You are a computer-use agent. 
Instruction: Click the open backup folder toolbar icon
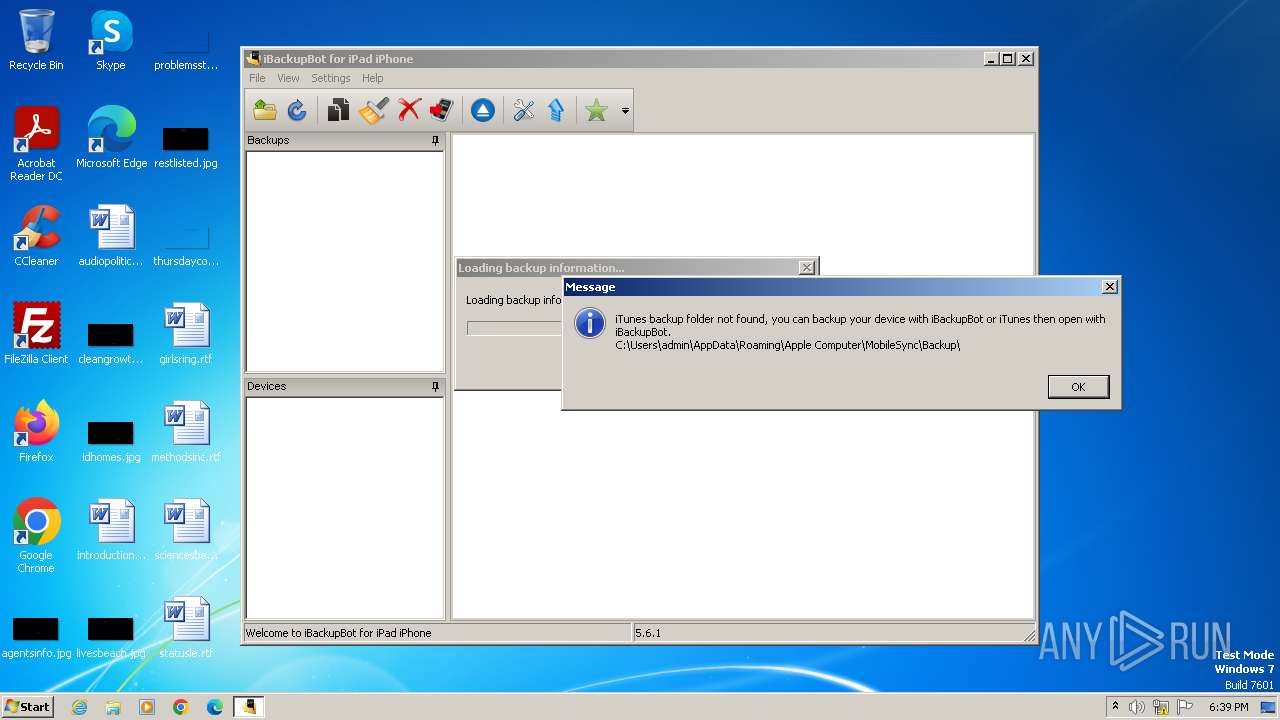pos(265,110)
